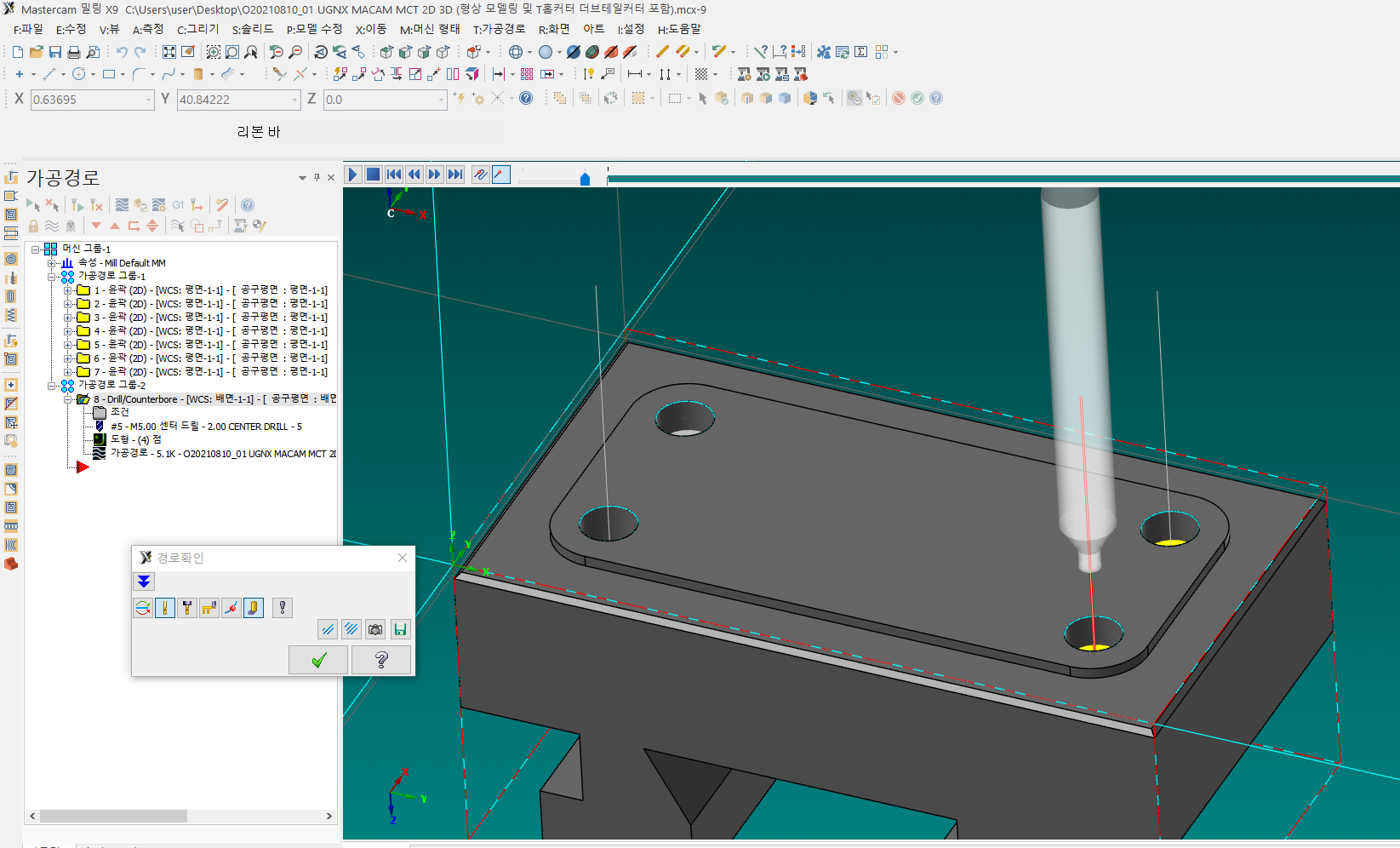
Task: Select the create rectangle tool
Action: (109, 74)
